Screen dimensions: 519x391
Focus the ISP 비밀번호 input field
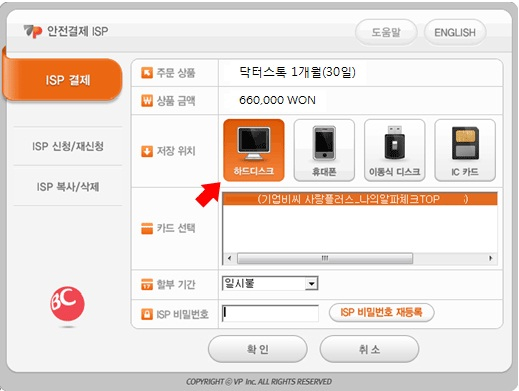[x=270, y=313]
